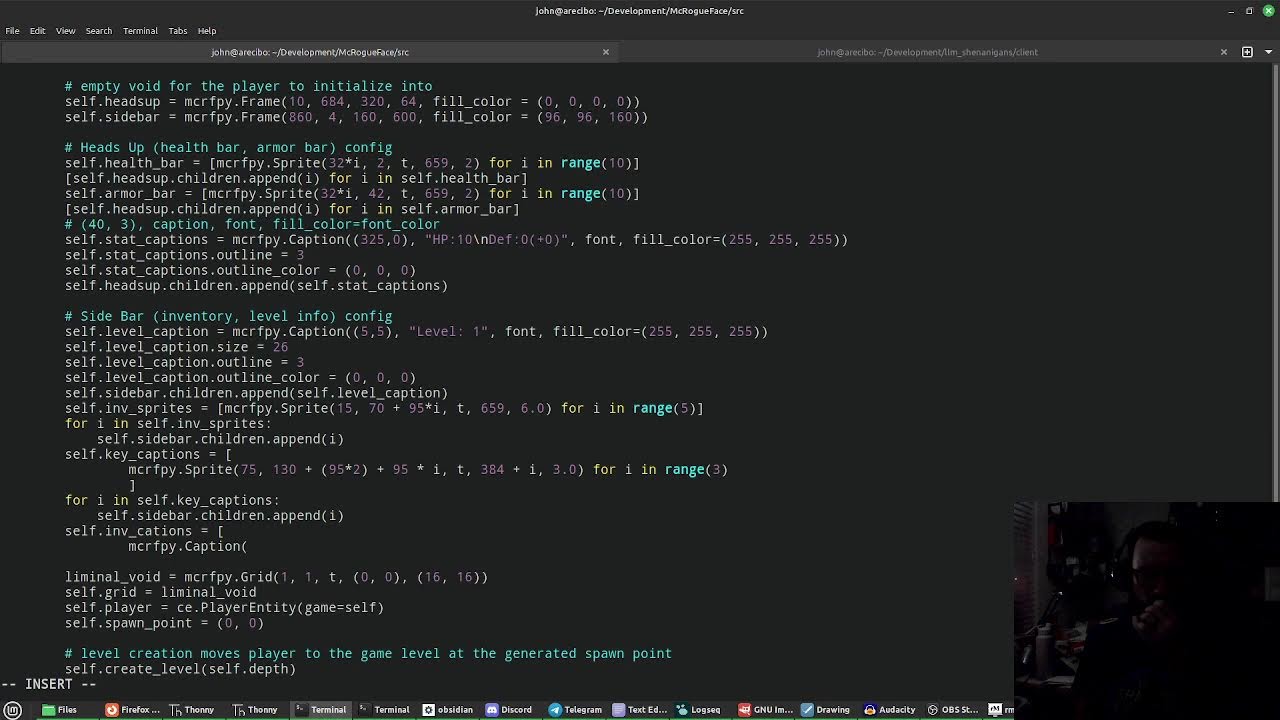Viewport: 1280px width, 720px height.
Task: Open the Edit menu
Action: coord(37,31)
